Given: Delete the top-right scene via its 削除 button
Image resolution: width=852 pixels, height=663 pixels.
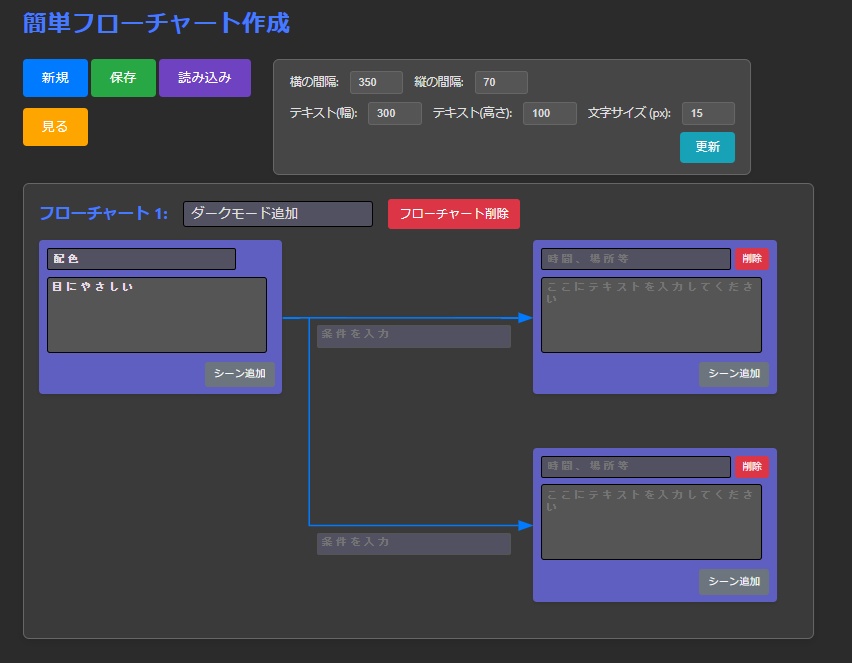Looking at the screenshot, I should point(751,258).
